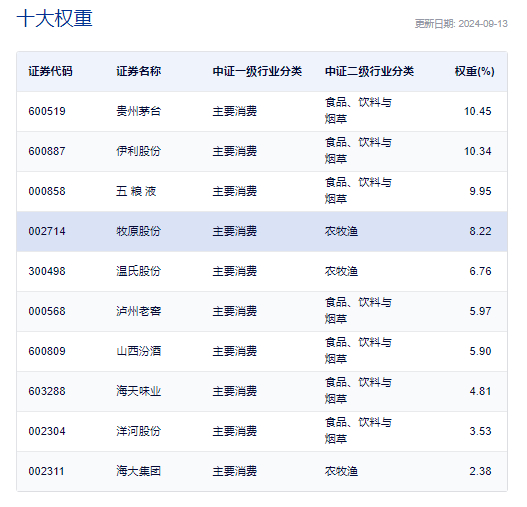The image size is (527, 507).
Task: Select stock code 300498
Action: click(47, 271)
